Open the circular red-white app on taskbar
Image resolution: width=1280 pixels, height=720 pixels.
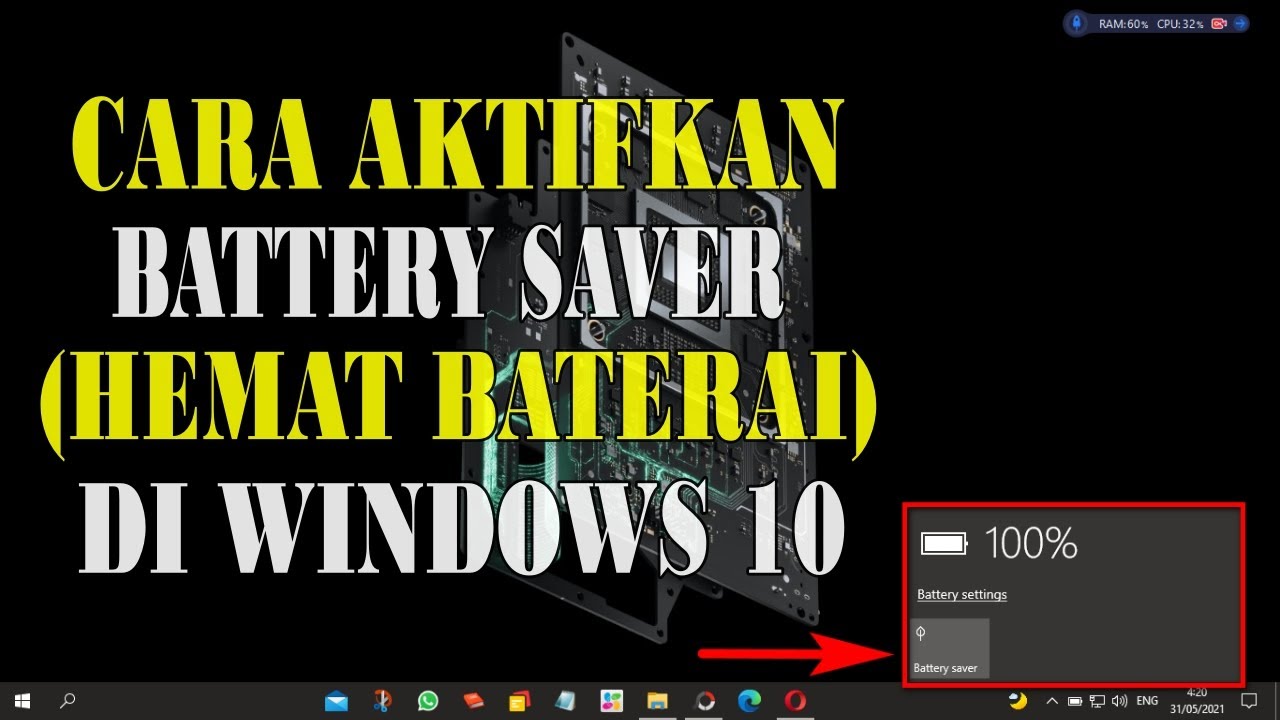(x=703, y=701)
